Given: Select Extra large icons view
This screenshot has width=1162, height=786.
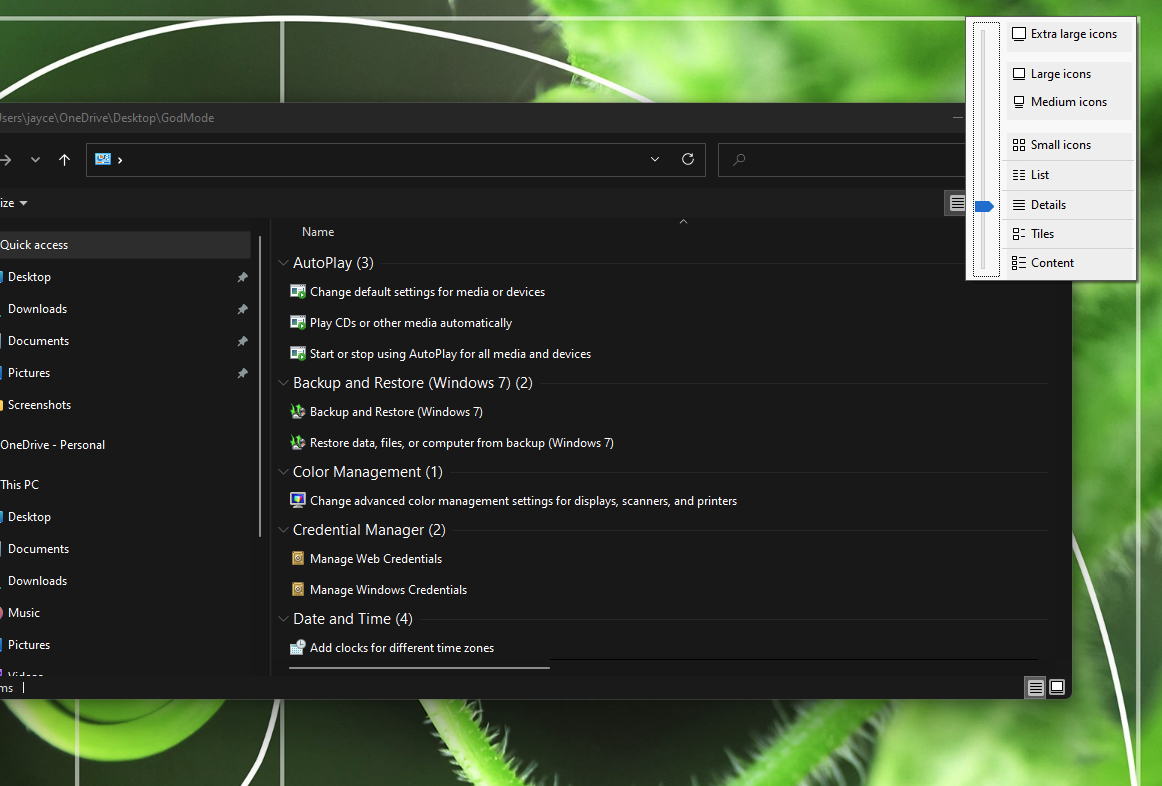Looking at the screenshot, I should [1069, 34].
